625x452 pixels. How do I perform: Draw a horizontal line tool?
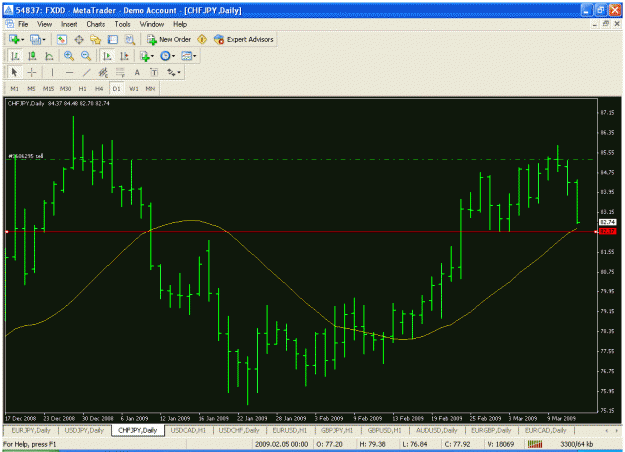tap(69, 73)
